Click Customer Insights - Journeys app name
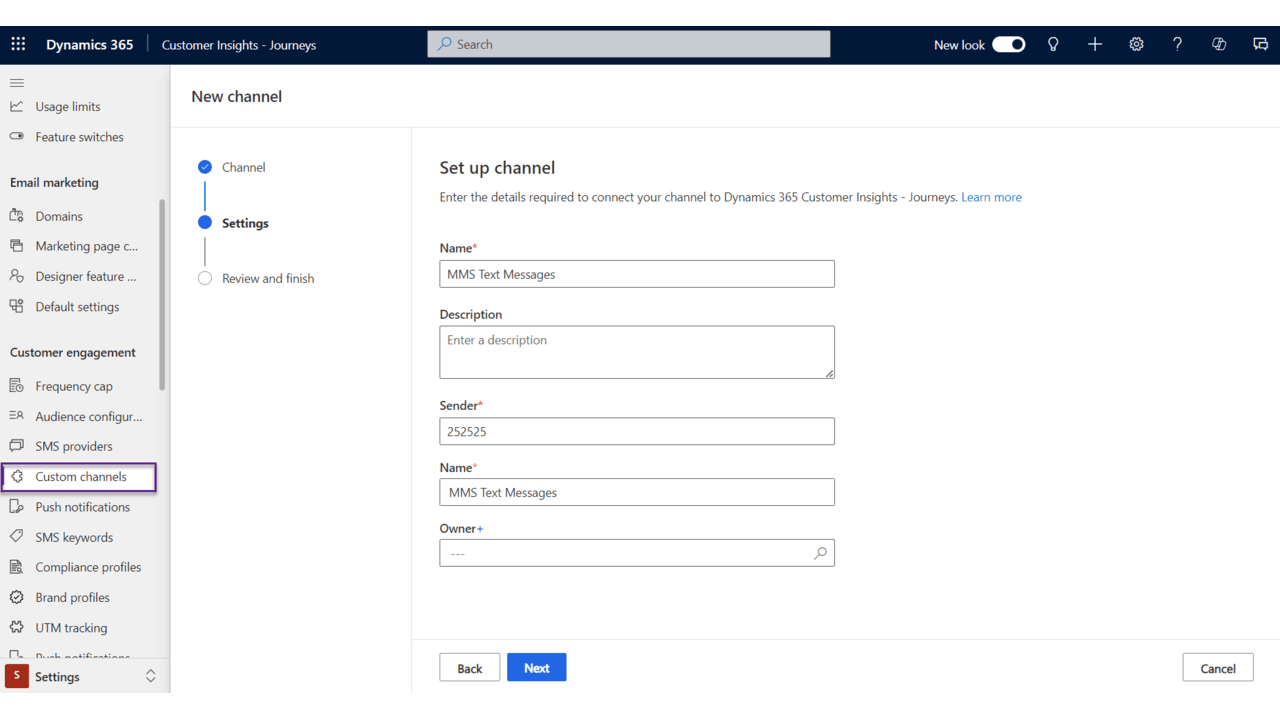The height and width of the screenshot is (720, 1280). (239, 44)
